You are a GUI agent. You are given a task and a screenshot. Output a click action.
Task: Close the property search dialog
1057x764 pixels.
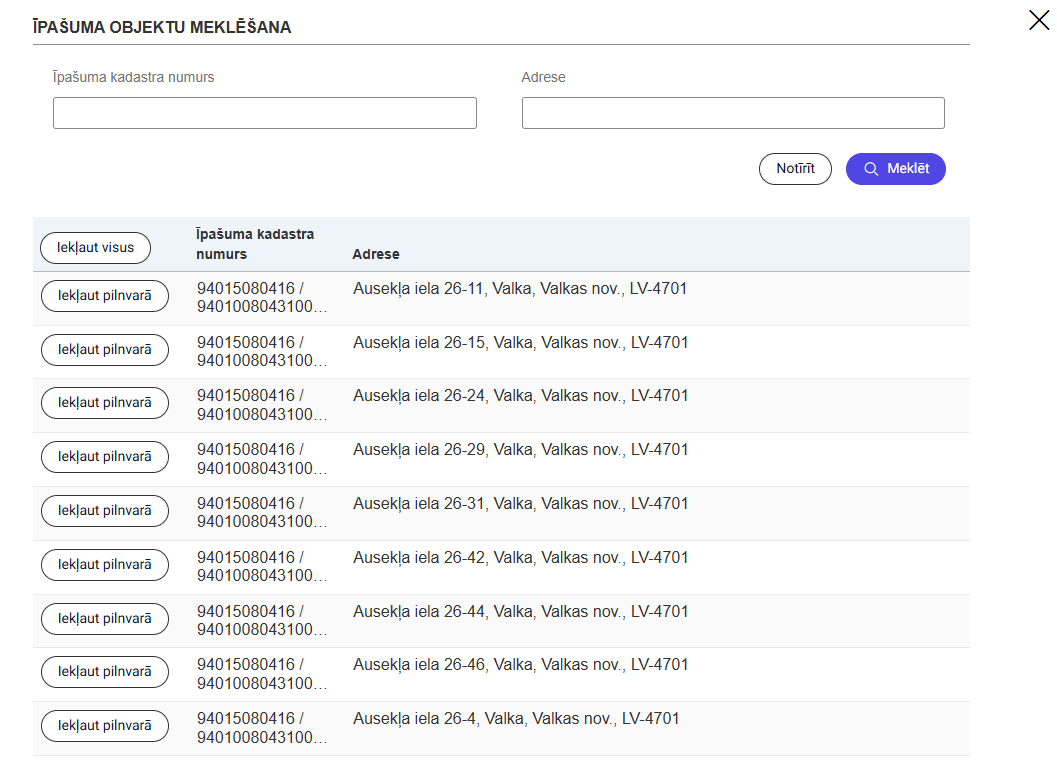pos(1039,20)
